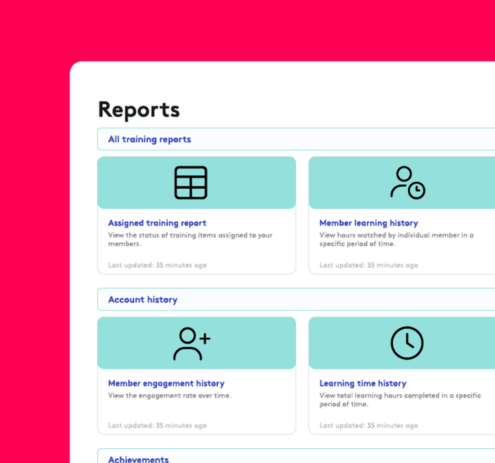
Task: Expand the Achievements section header
Action: coord(296,456)
